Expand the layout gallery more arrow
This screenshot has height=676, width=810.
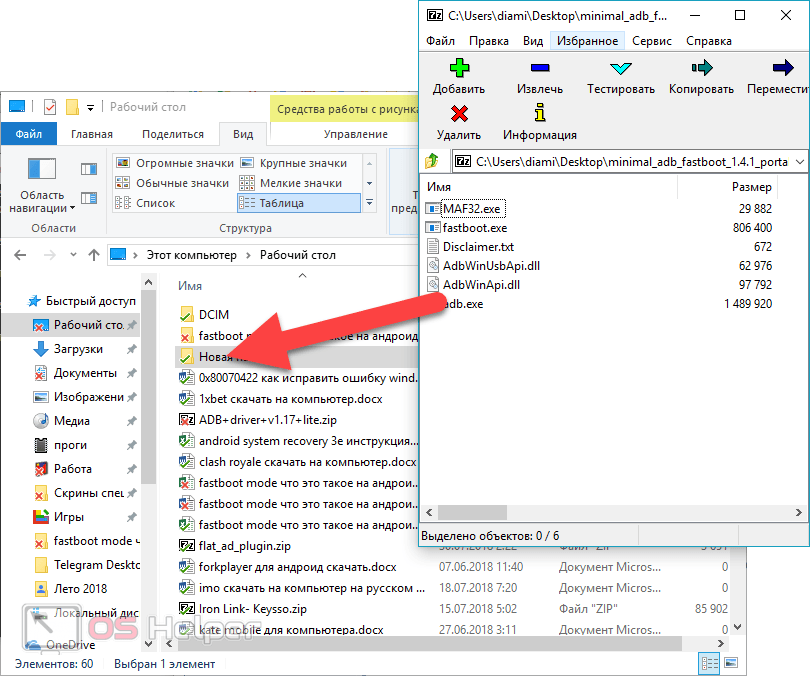369,203
